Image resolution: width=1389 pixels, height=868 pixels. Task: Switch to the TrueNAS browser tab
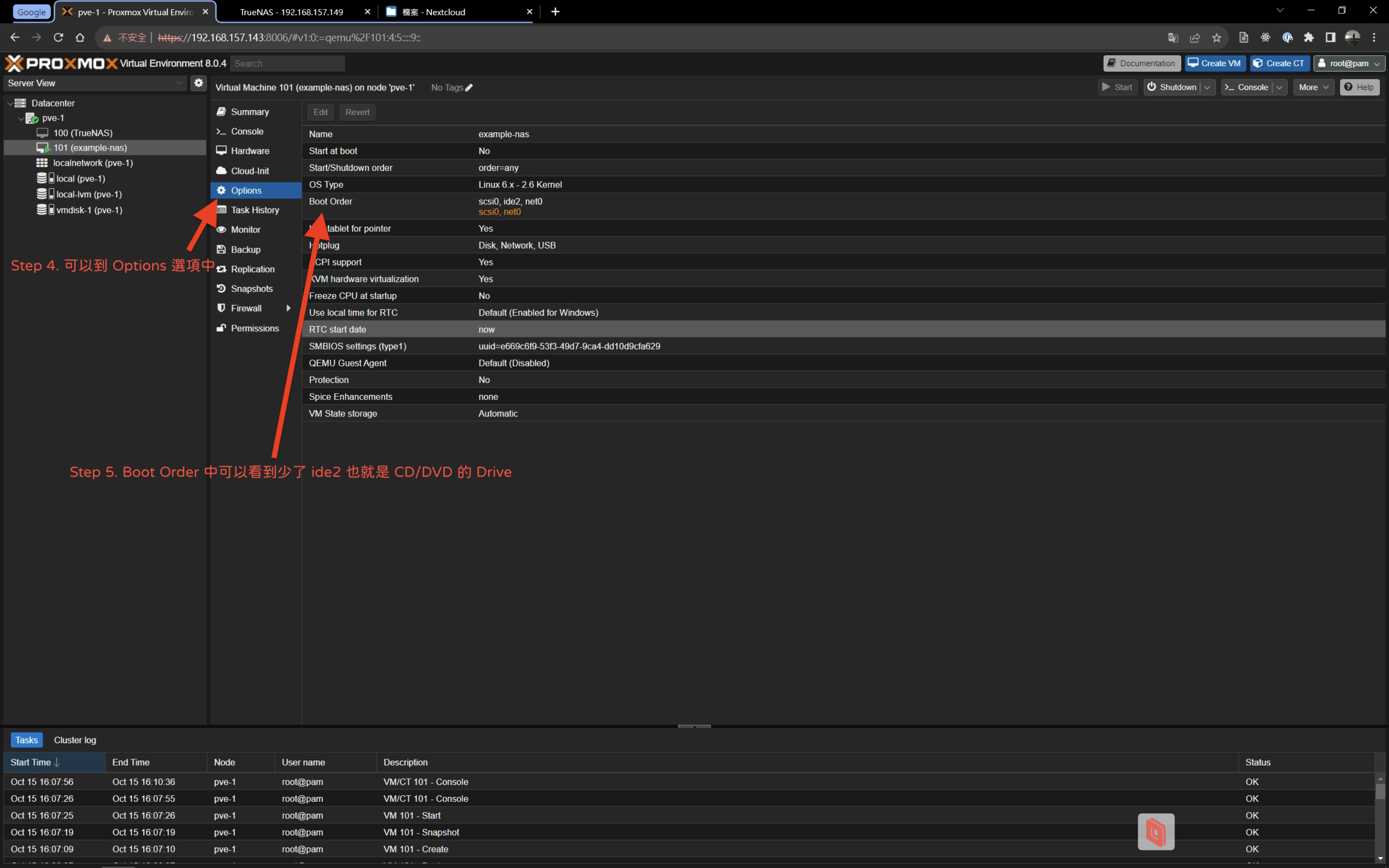(291, 12)
